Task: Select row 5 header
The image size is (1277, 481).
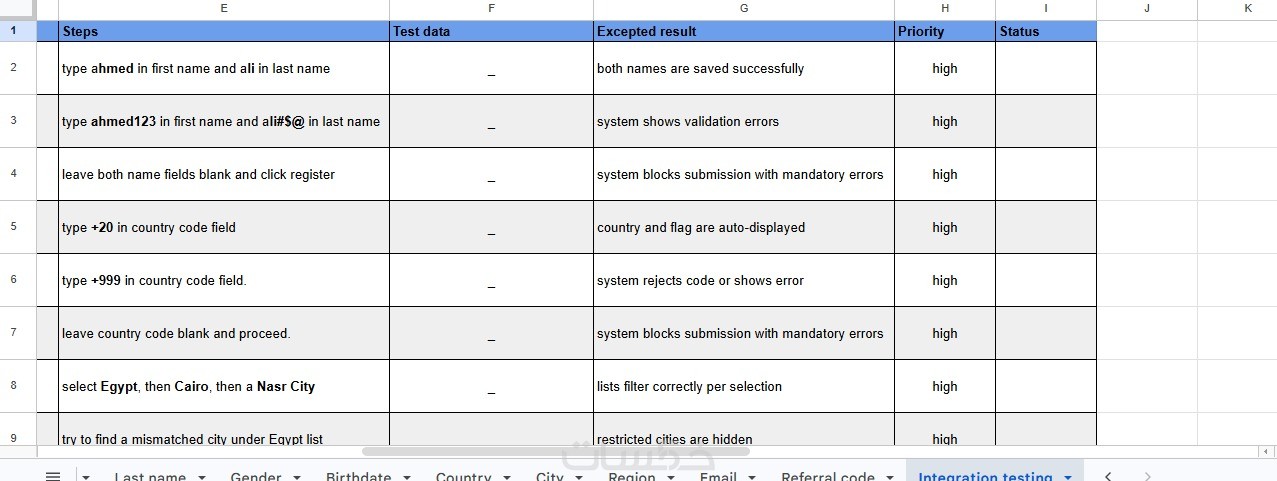Action: click(14, 227)
